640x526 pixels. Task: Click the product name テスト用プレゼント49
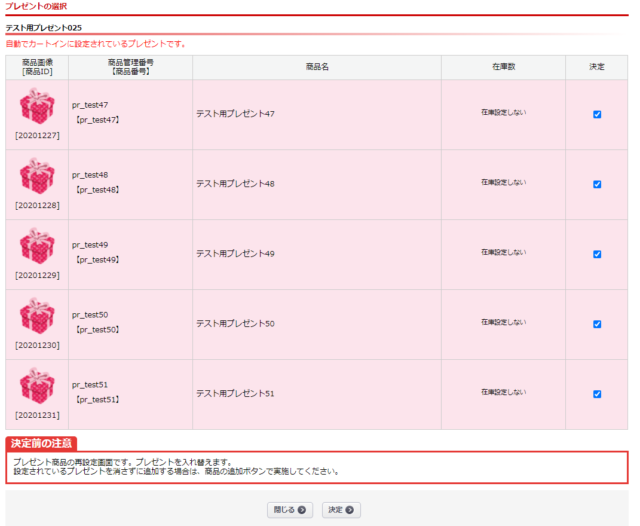(x=236, y=253)
